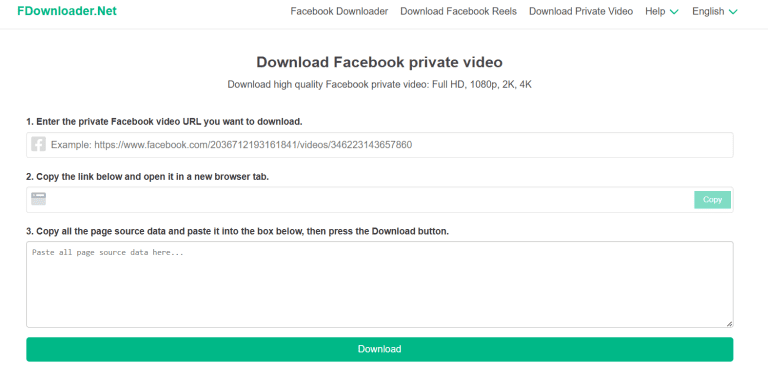Click the step 1 instruction text
Viewport: 768px width, 367px height.
tap(165, 122)
